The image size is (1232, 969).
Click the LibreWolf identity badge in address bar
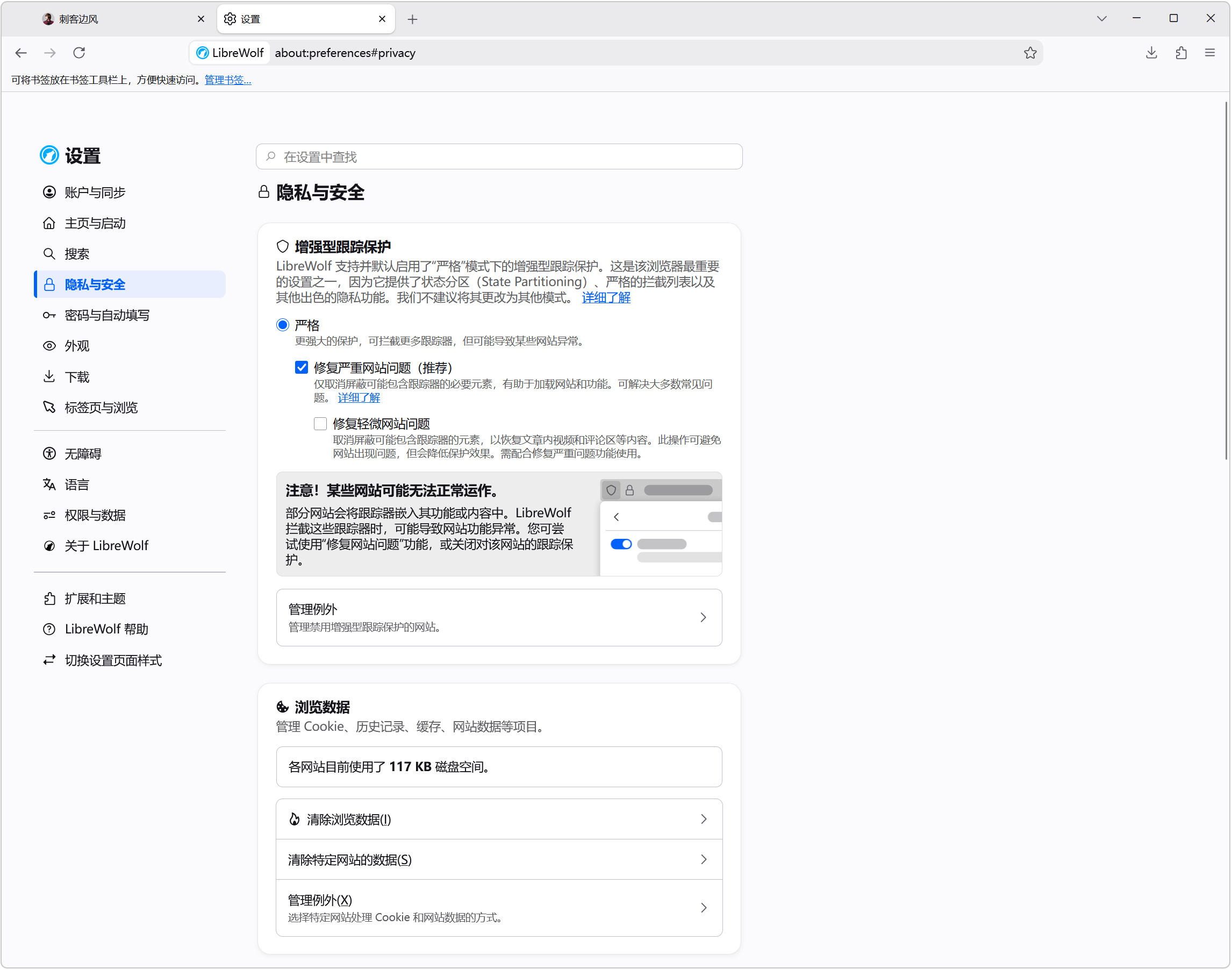pyautogui.click(x=230, y=53)
